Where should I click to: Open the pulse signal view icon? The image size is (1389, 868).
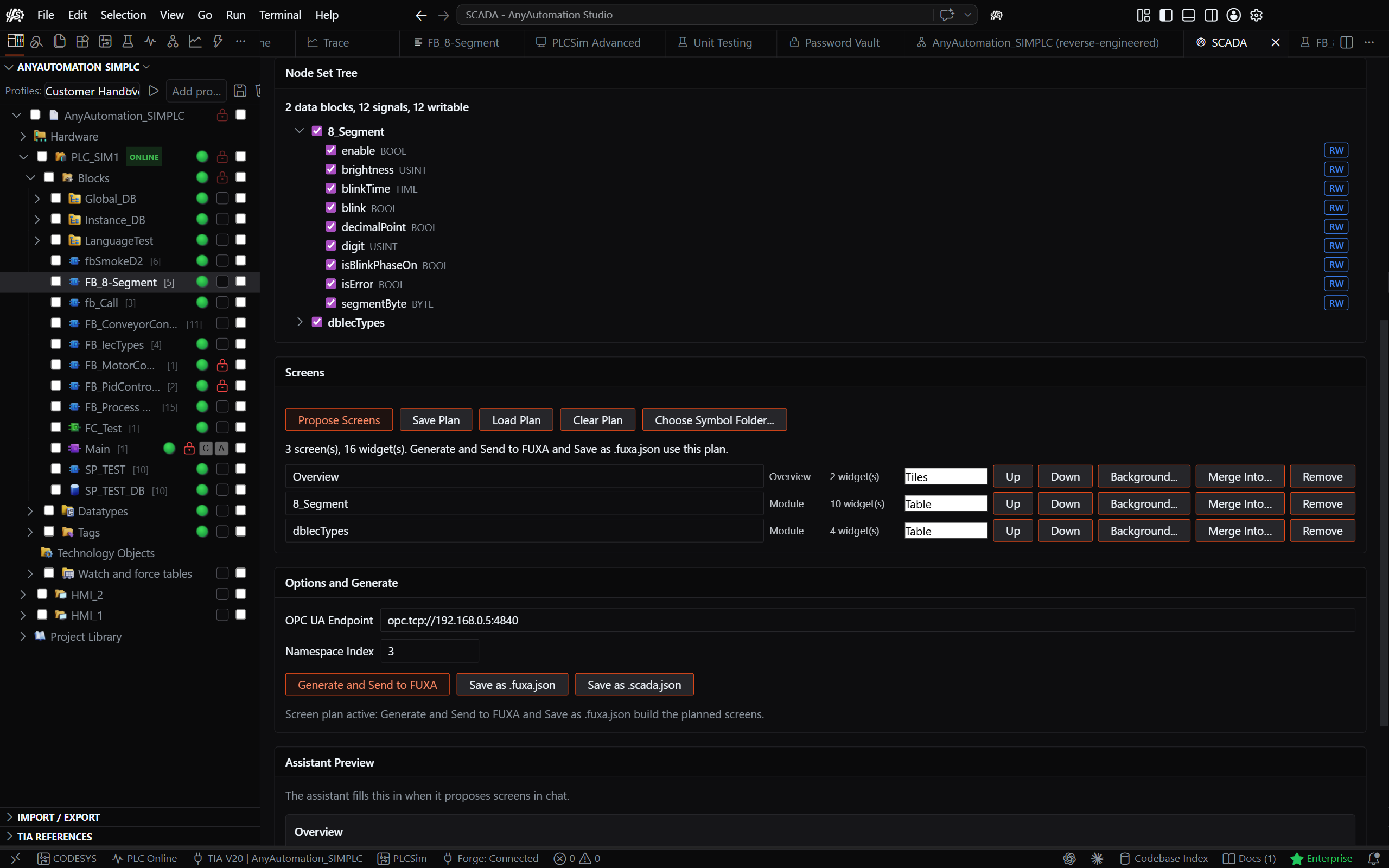150,41
